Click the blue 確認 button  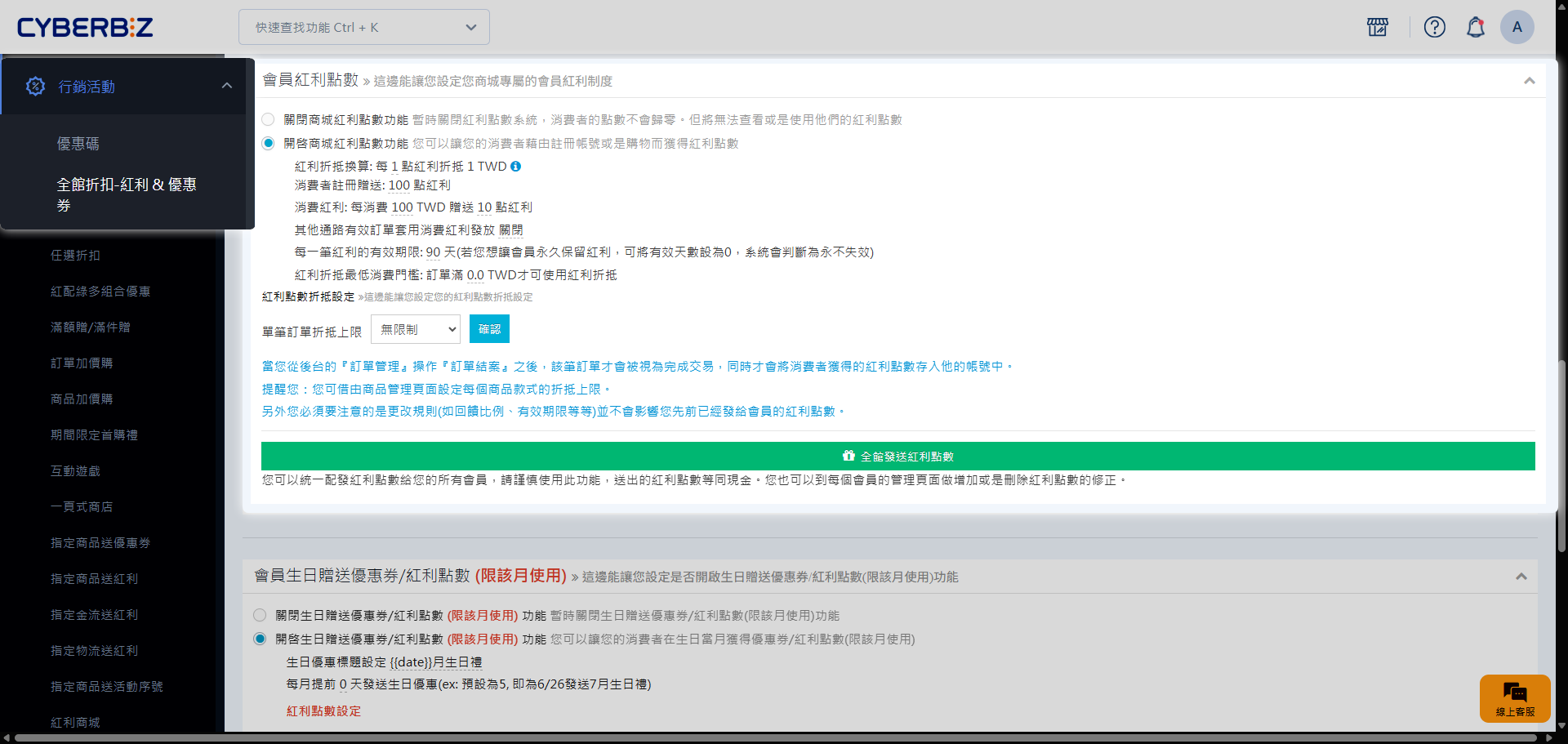[x=489, y=329]
